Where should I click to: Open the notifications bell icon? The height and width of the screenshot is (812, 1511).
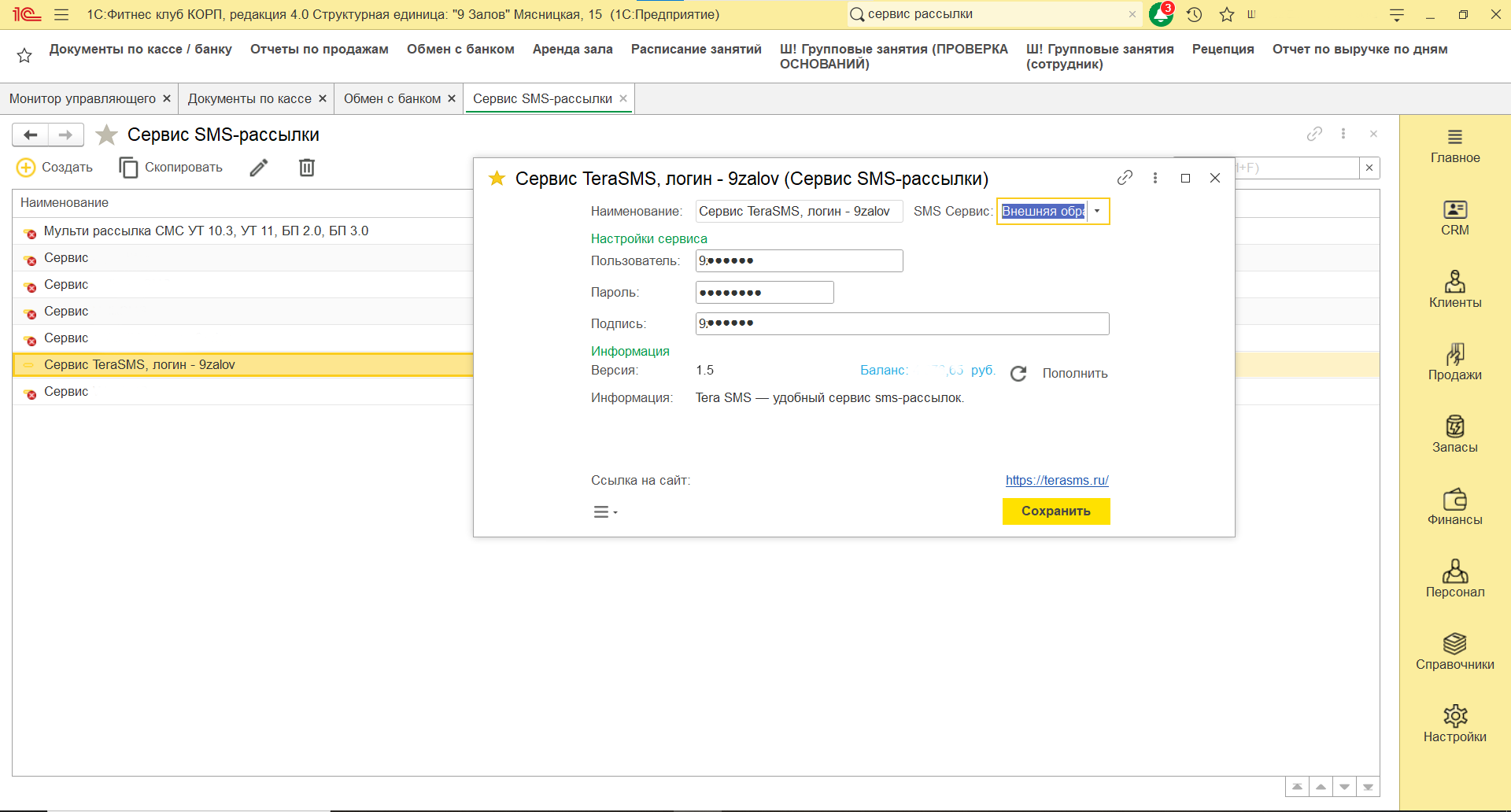1161,14
